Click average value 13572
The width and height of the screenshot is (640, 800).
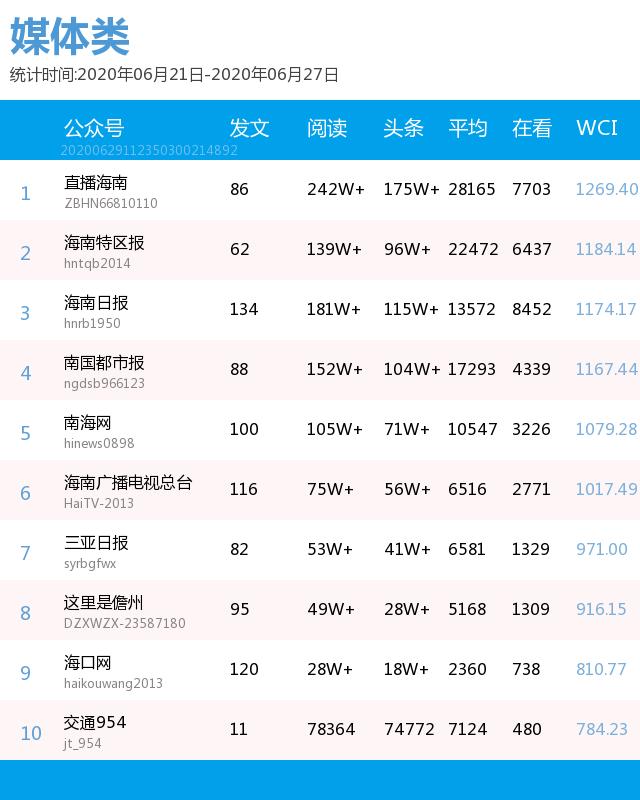coord(472,309)
